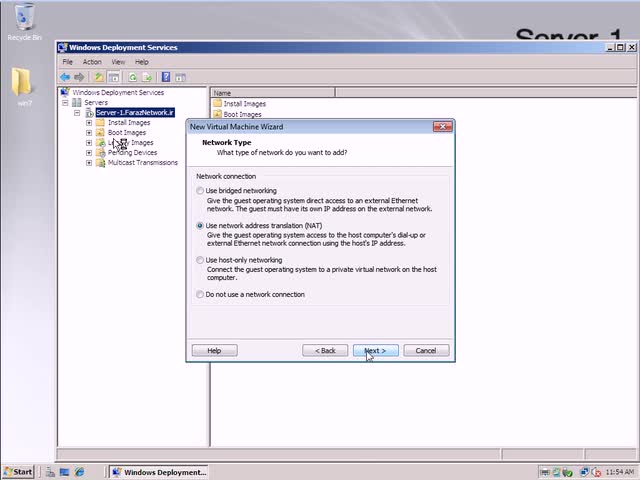640x480 pixels.
Task: Select the Windows Deployment Services root tree label
Action: tap(118, 92)
